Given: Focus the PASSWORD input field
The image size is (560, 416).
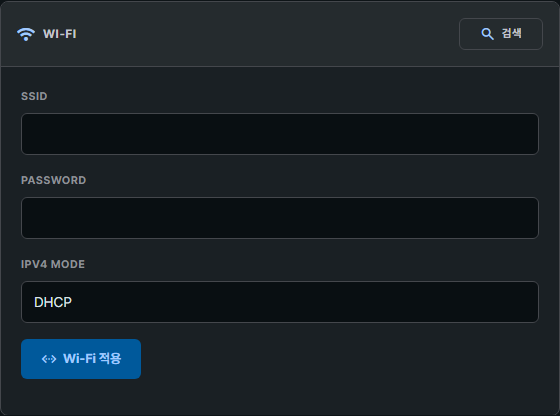Looking at the screenshot, I should click(x=280, y=218).
